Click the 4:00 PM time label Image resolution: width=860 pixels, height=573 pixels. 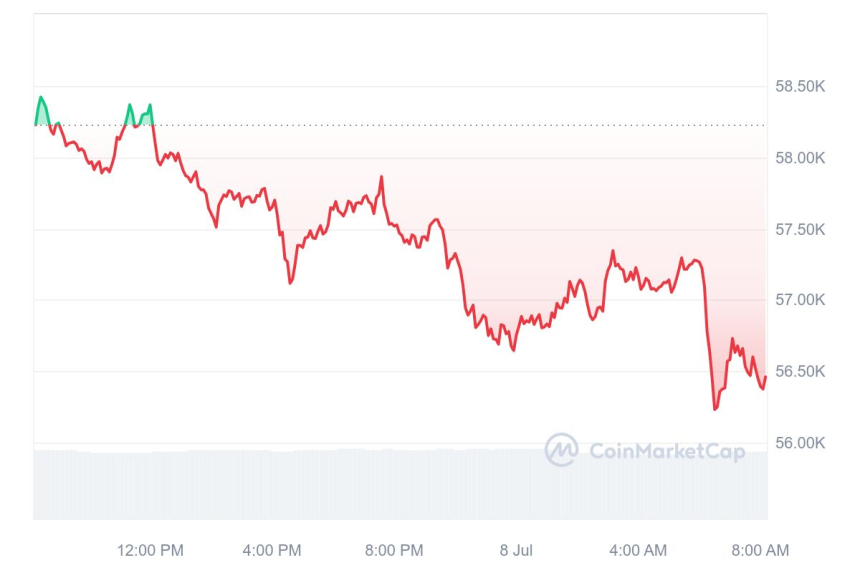tap(272, 550)
